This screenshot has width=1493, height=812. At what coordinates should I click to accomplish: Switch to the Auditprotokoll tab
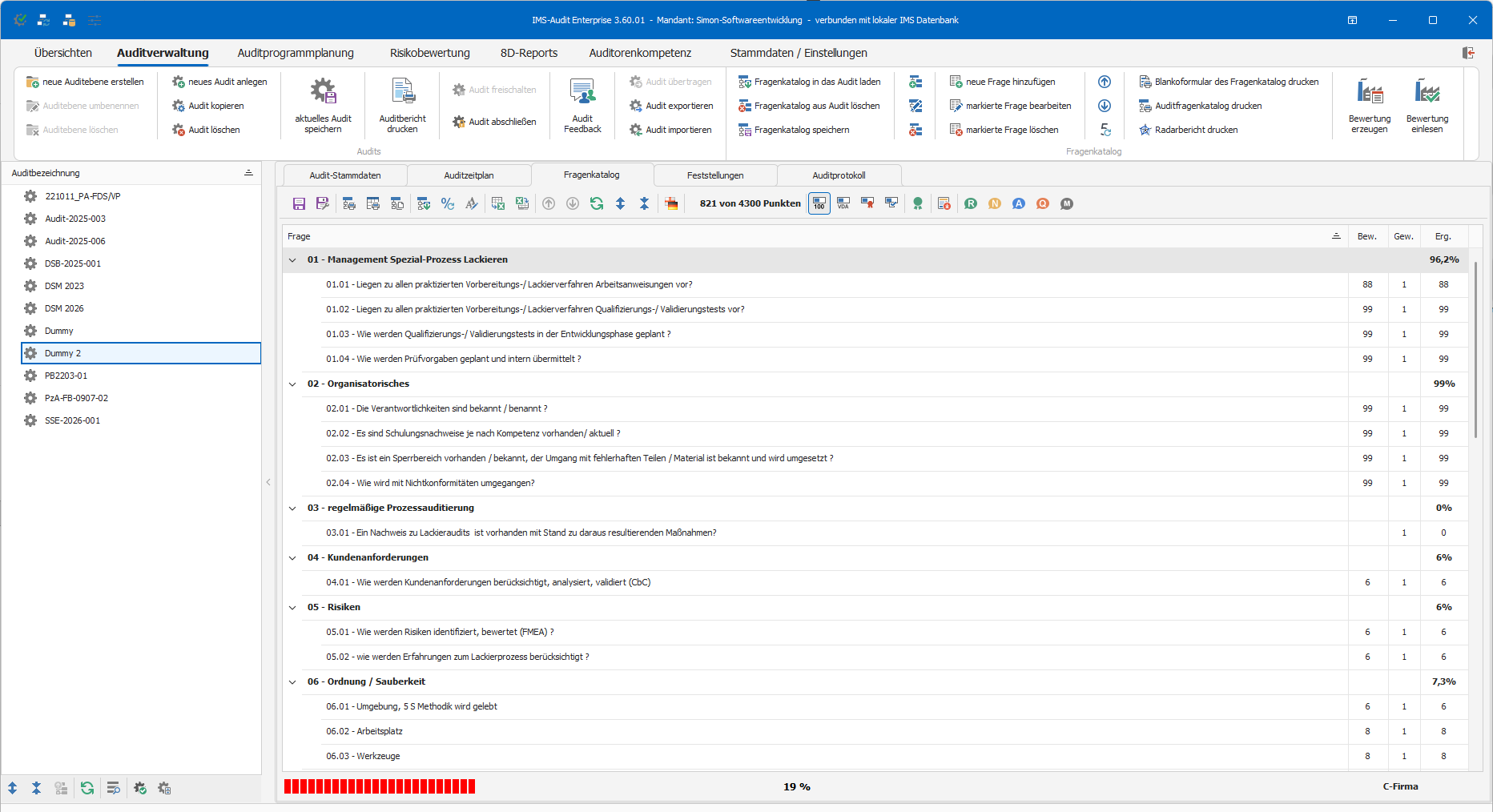pyautogui.click(x=839, y=175)
